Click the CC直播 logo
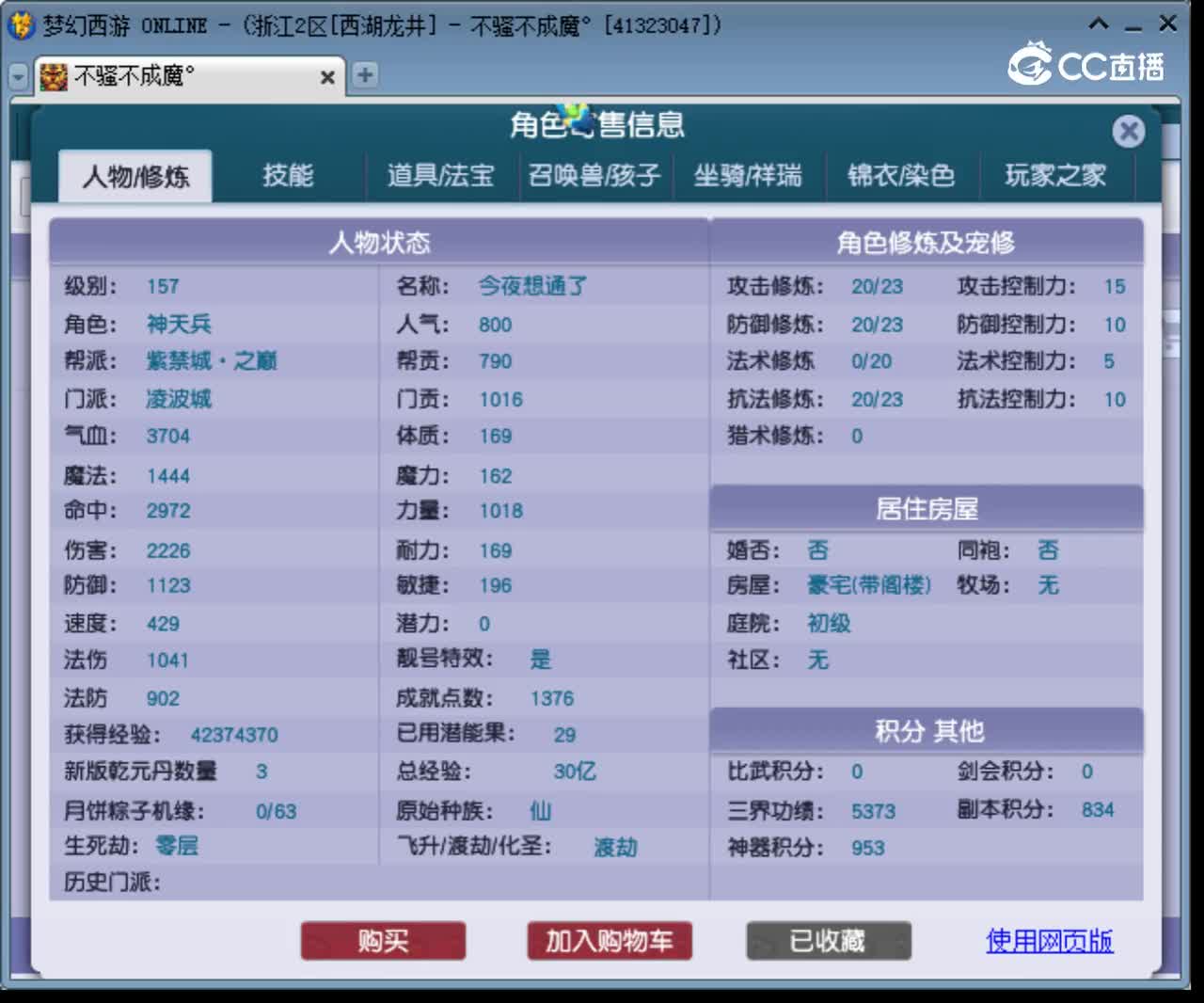This screenshot has height=1003, width=1204. click(1086, 64)
